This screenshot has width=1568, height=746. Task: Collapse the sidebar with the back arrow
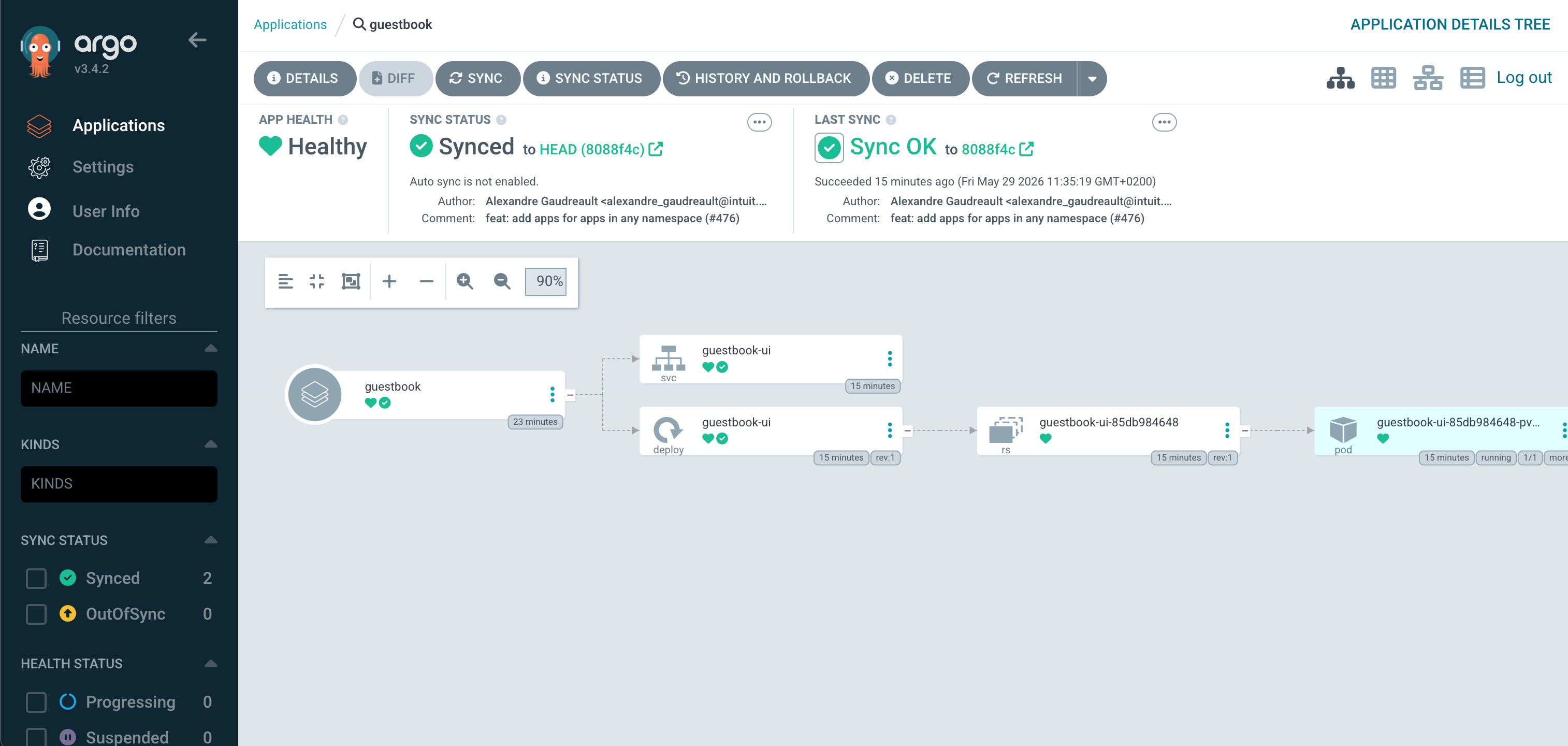(x=197, y=40)
